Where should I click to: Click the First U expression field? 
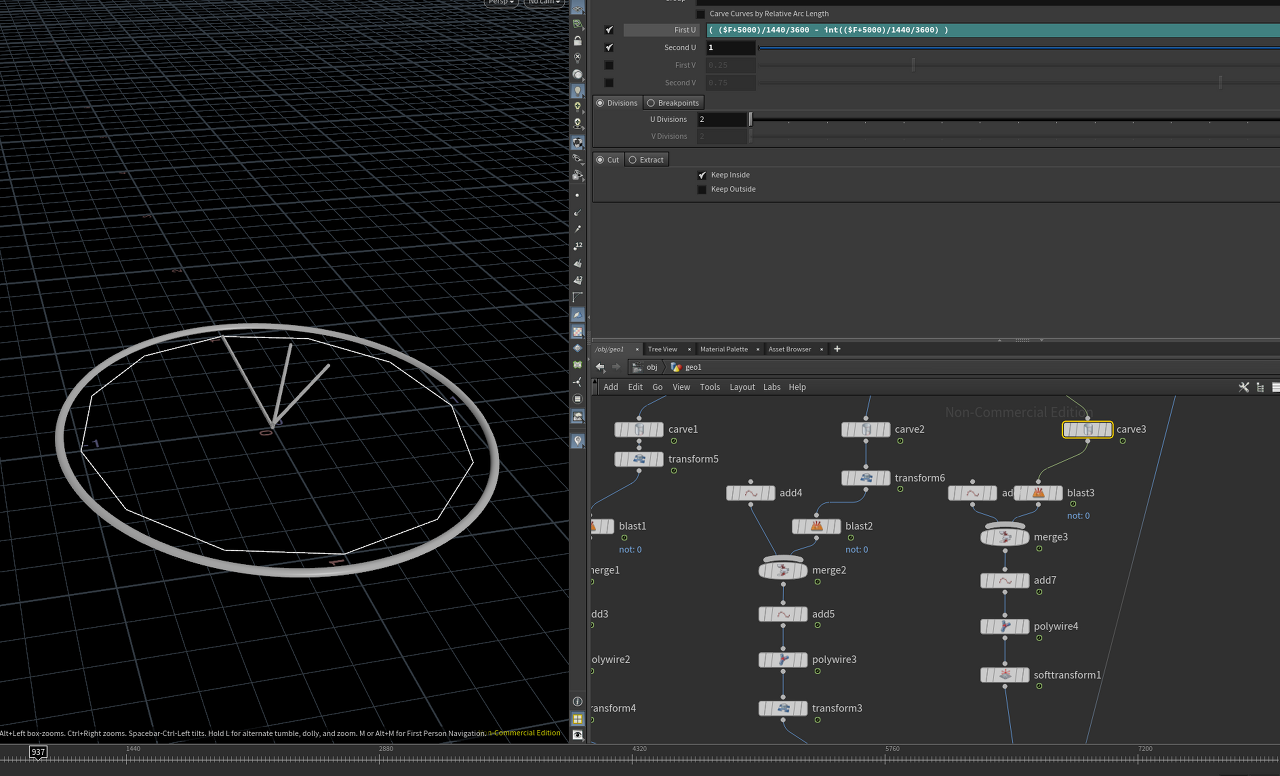tap(992, 30)
